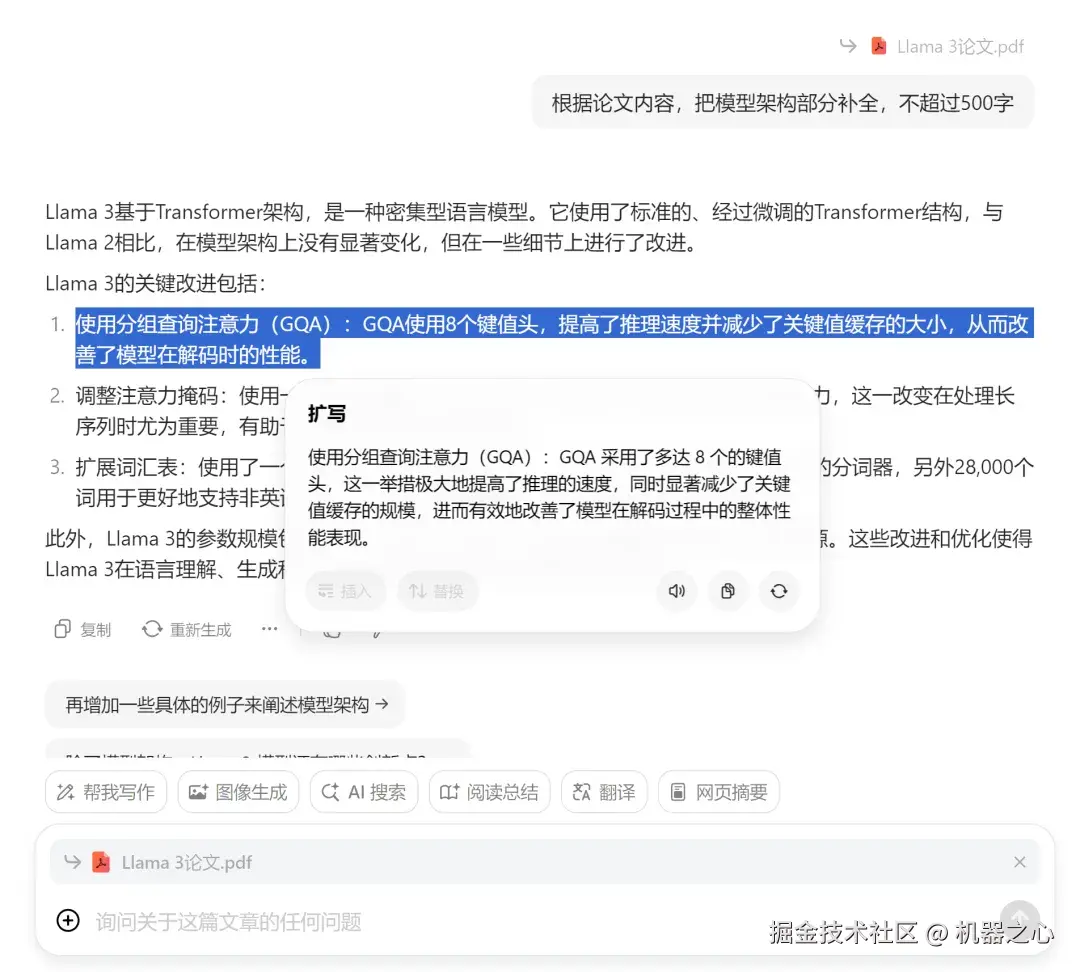
Task: Select the 帮我写作 writing assistant
Action: pyautogui.click(x=106, y=791)
